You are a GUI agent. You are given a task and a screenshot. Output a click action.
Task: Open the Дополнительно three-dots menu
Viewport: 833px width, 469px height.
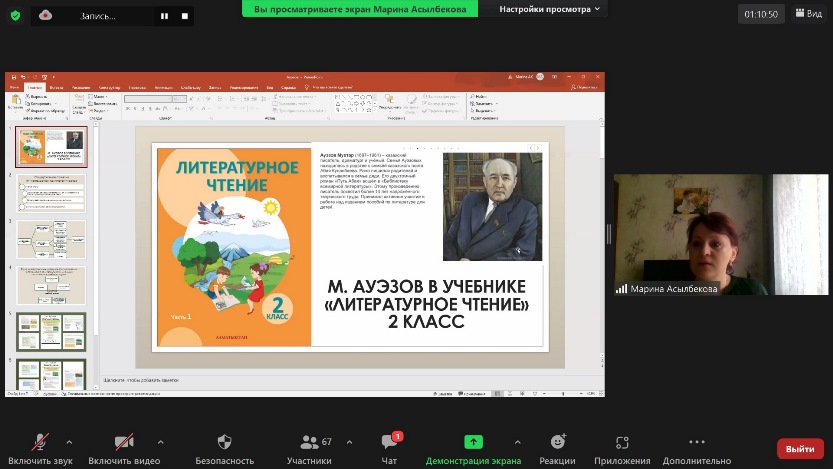coord(696,443)
